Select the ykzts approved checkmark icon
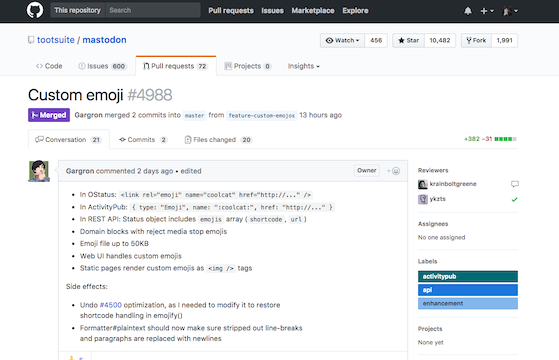The width and height of the screenshot is (559, 360). (x=514, y=200)
